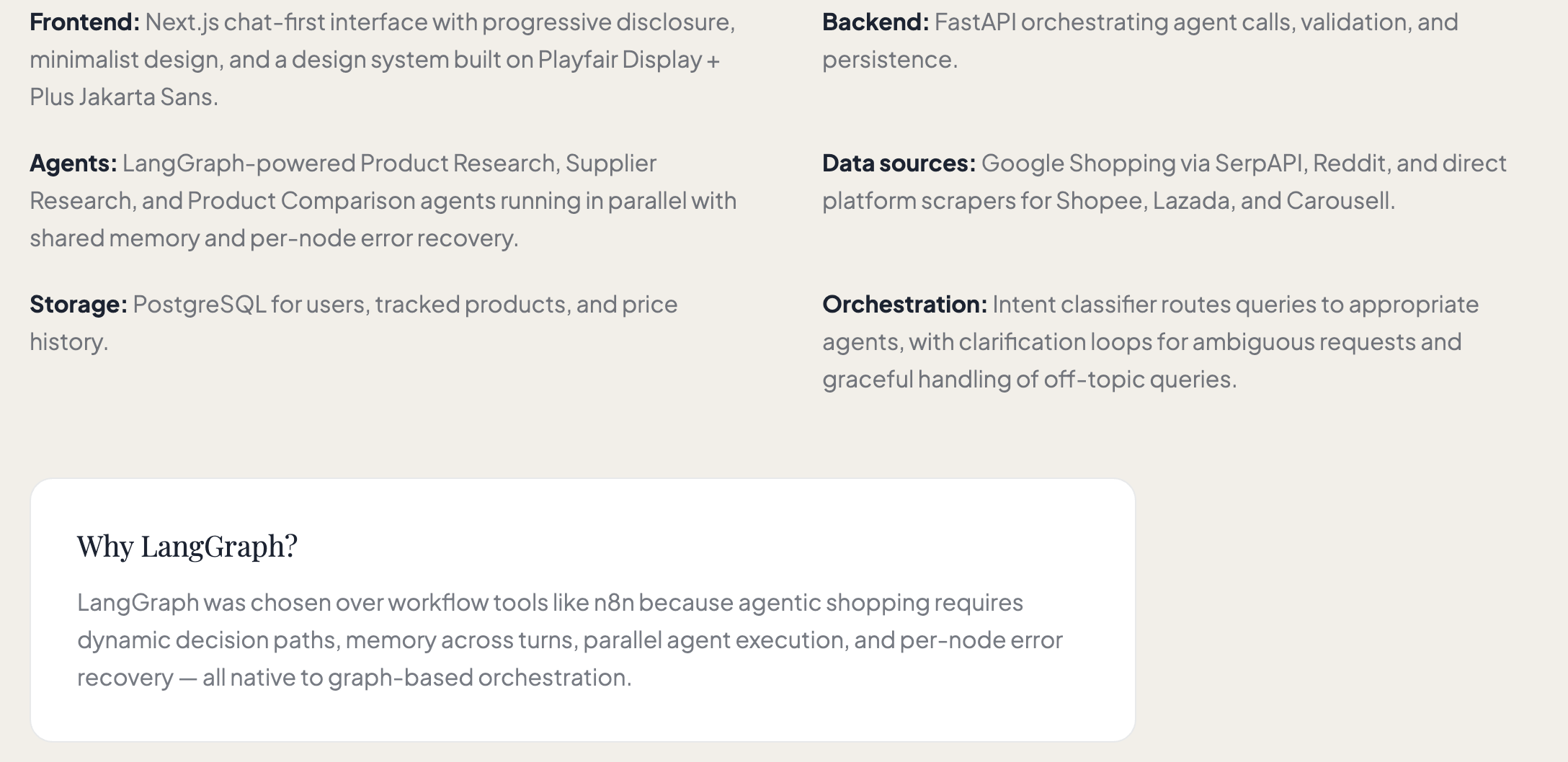The width and height of the screenshot is (1568, 762).
Task: Click the 'Storage:' bold label
Action: 78,305
